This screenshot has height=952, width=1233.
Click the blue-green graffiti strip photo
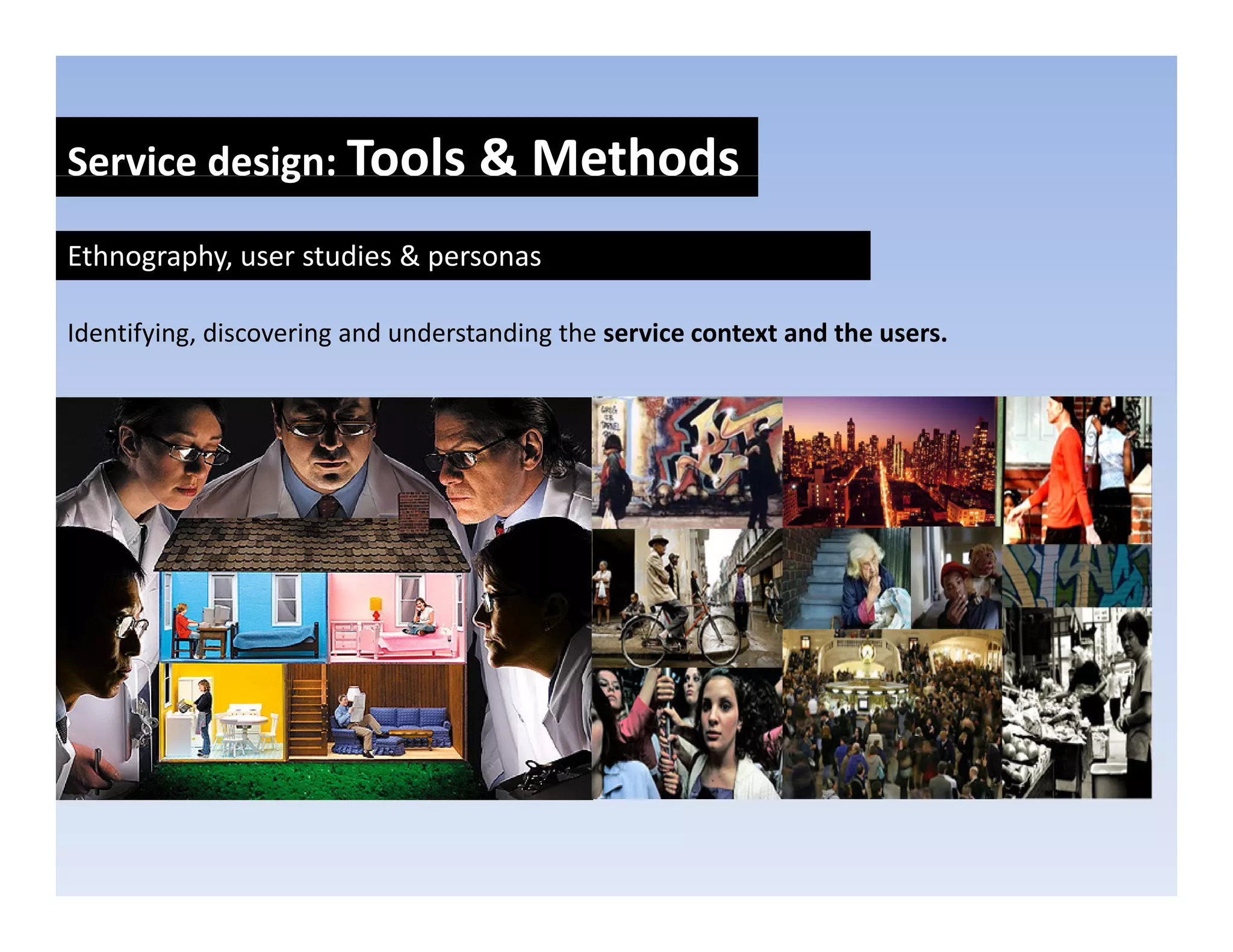coord(1077,575)
